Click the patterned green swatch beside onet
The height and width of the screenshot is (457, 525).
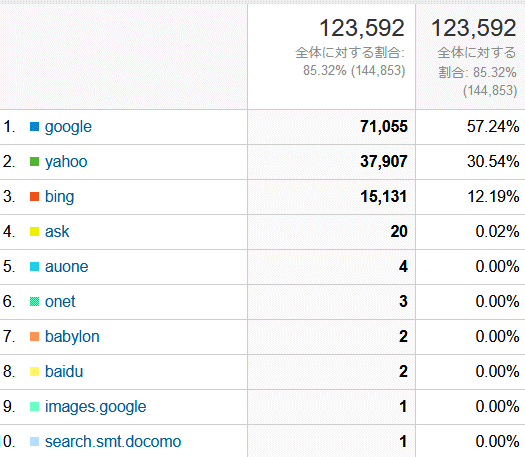34,301
